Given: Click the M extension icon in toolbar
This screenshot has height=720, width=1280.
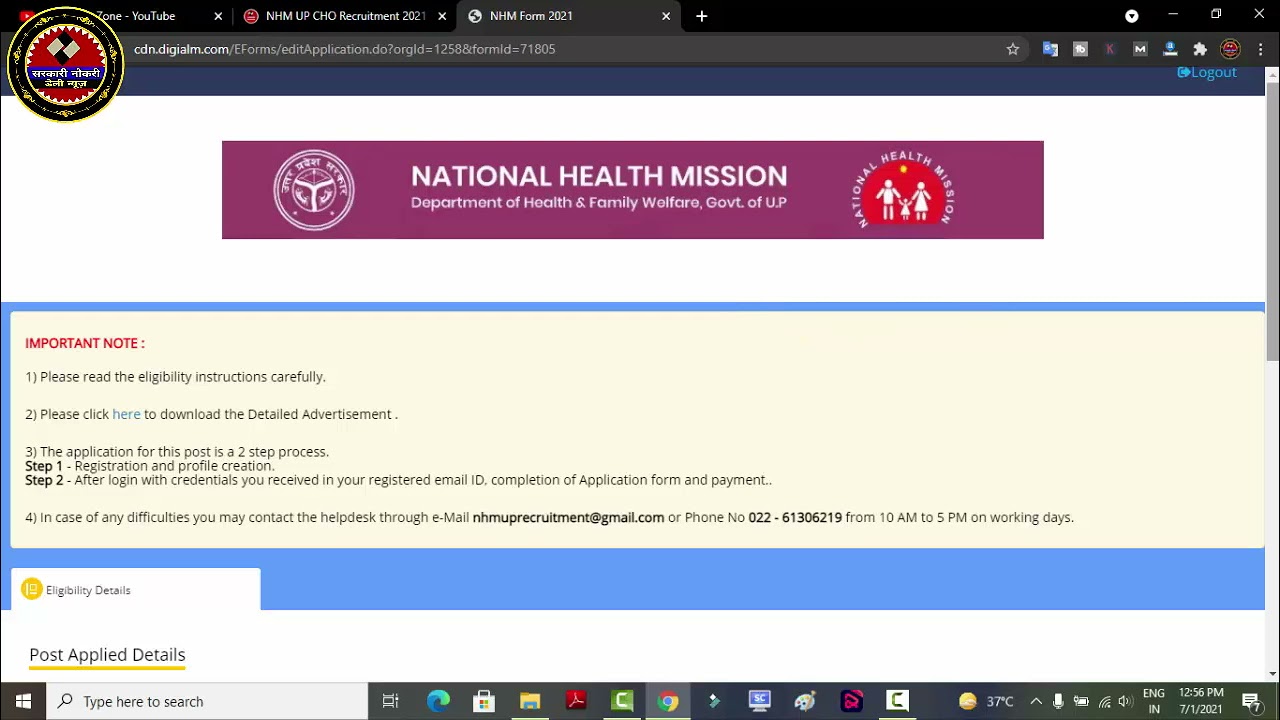Looking at the screenshot, I should 1140,49.
